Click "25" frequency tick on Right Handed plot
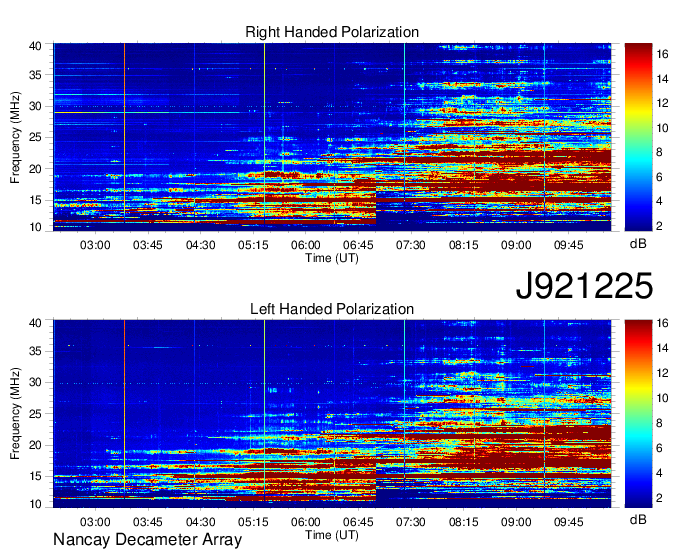680x552 pixels. point(35,137)
